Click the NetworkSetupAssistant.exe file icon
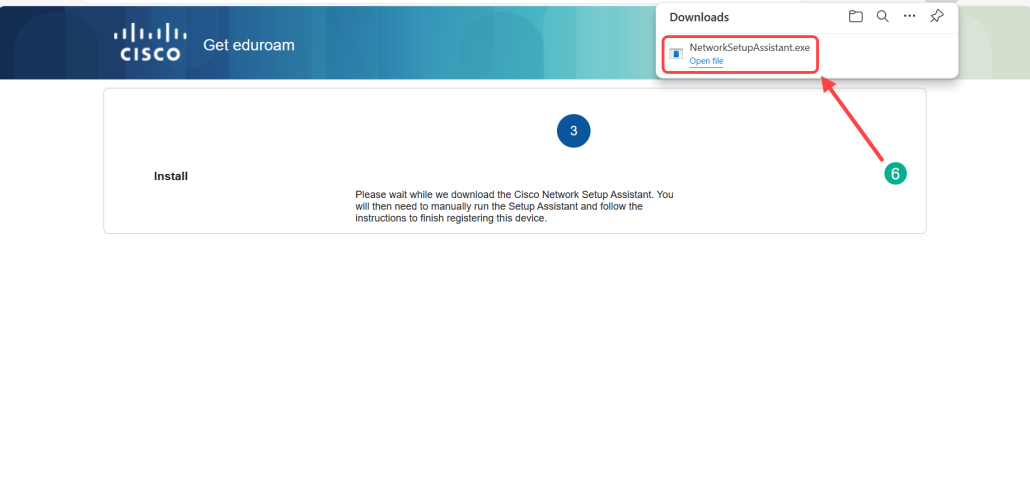Image resolution: width=1030 pixels, height=495 pixels. point(676,54)
